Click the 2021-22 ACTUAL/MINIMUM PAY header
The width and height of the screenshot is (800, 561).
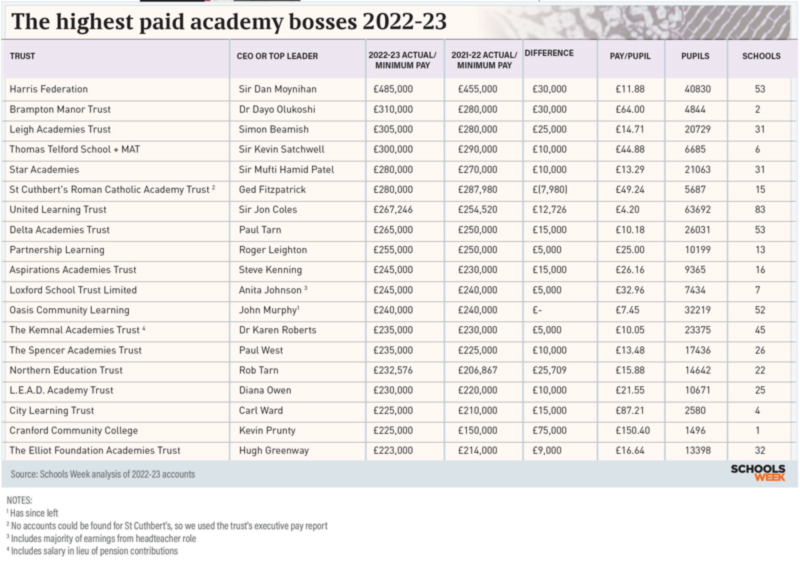[x=484, y=60]
